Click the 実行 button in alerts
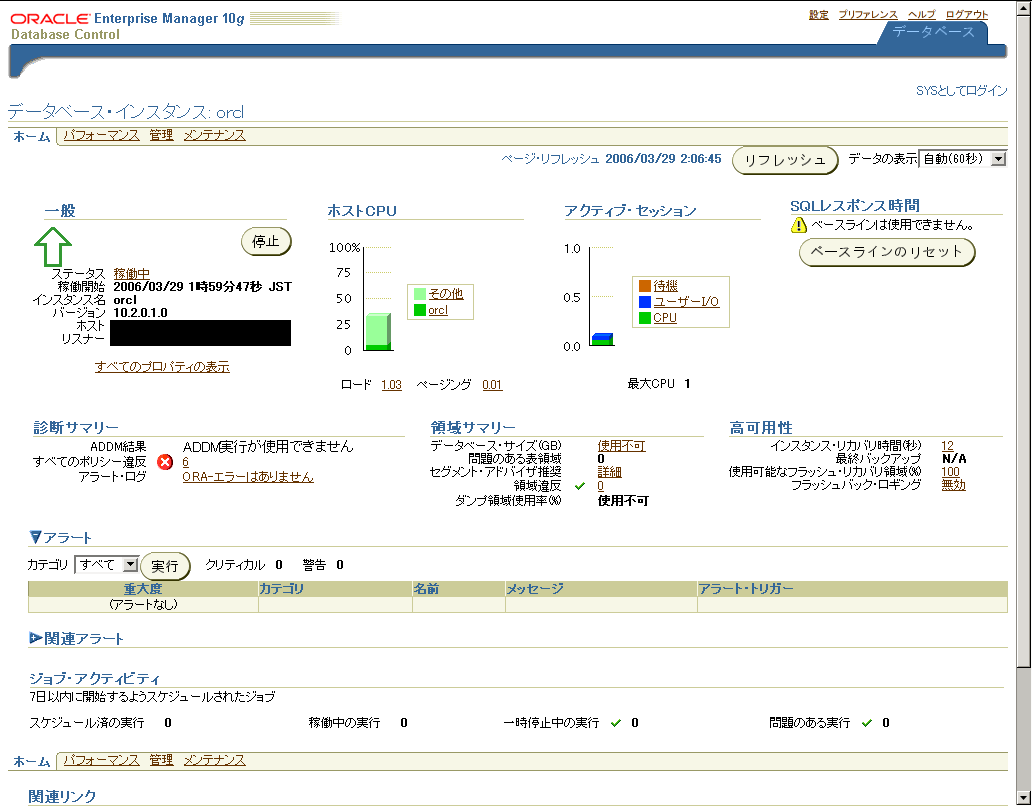The width and height of the screenshot is (1032, 806). click(x=165, y=566)
